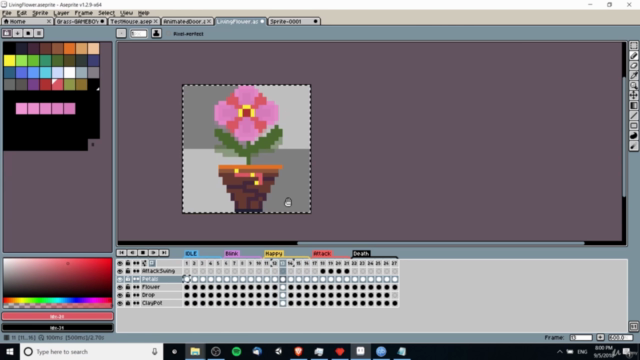Image resolution: width=640 pixels, height=360 pixels.
Task: Hide the AttackSwing layer
Action: click(120, 271)
